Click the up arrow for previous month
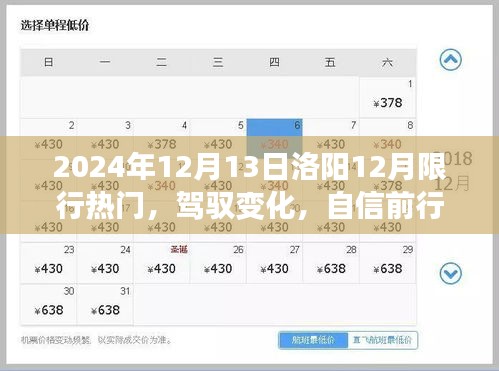499x371 pixels. [x=451, y=60]
